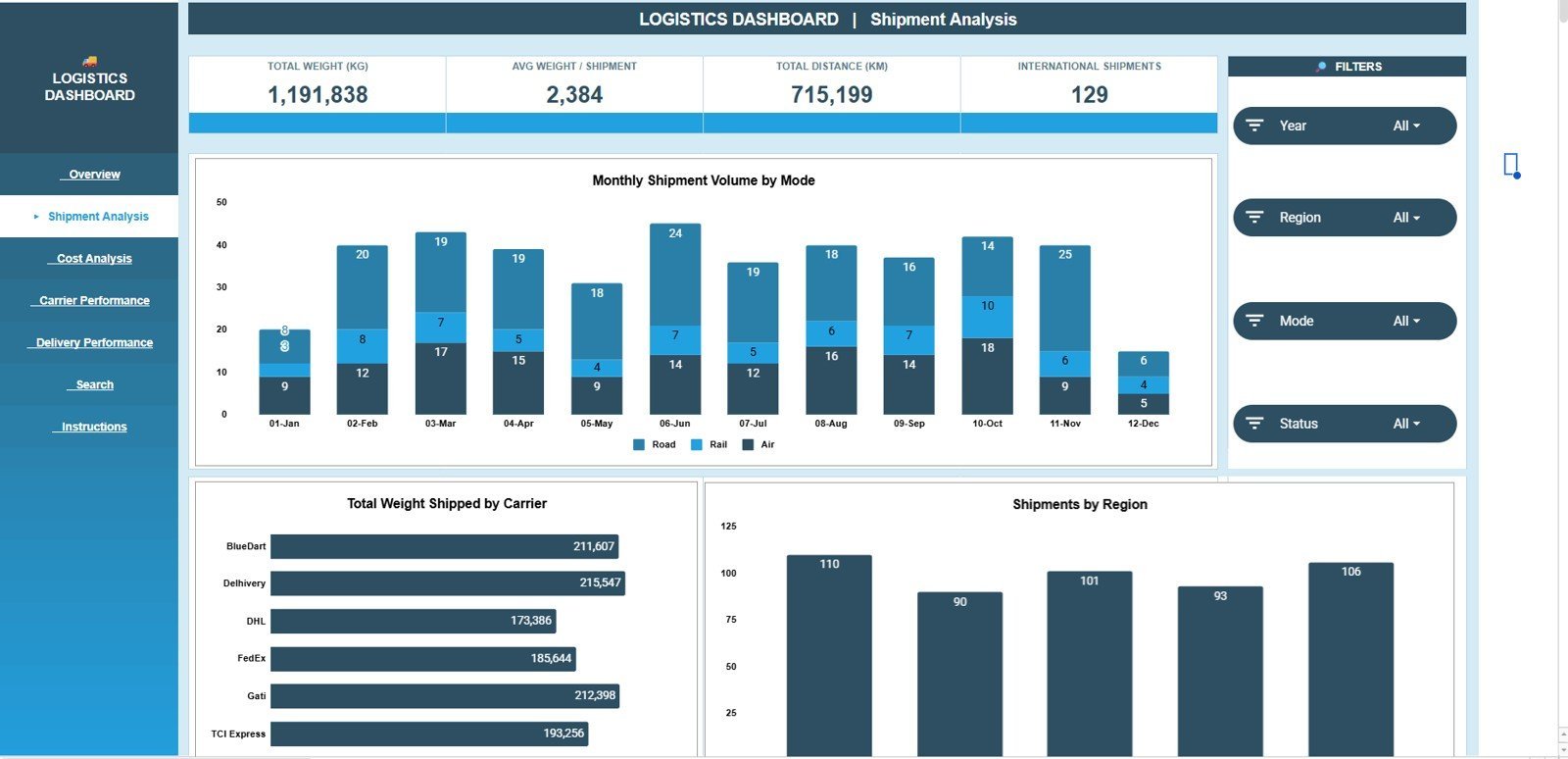Click the Air legend color swatch
This screenshot has width=1568, height=759.
(749, 445)
